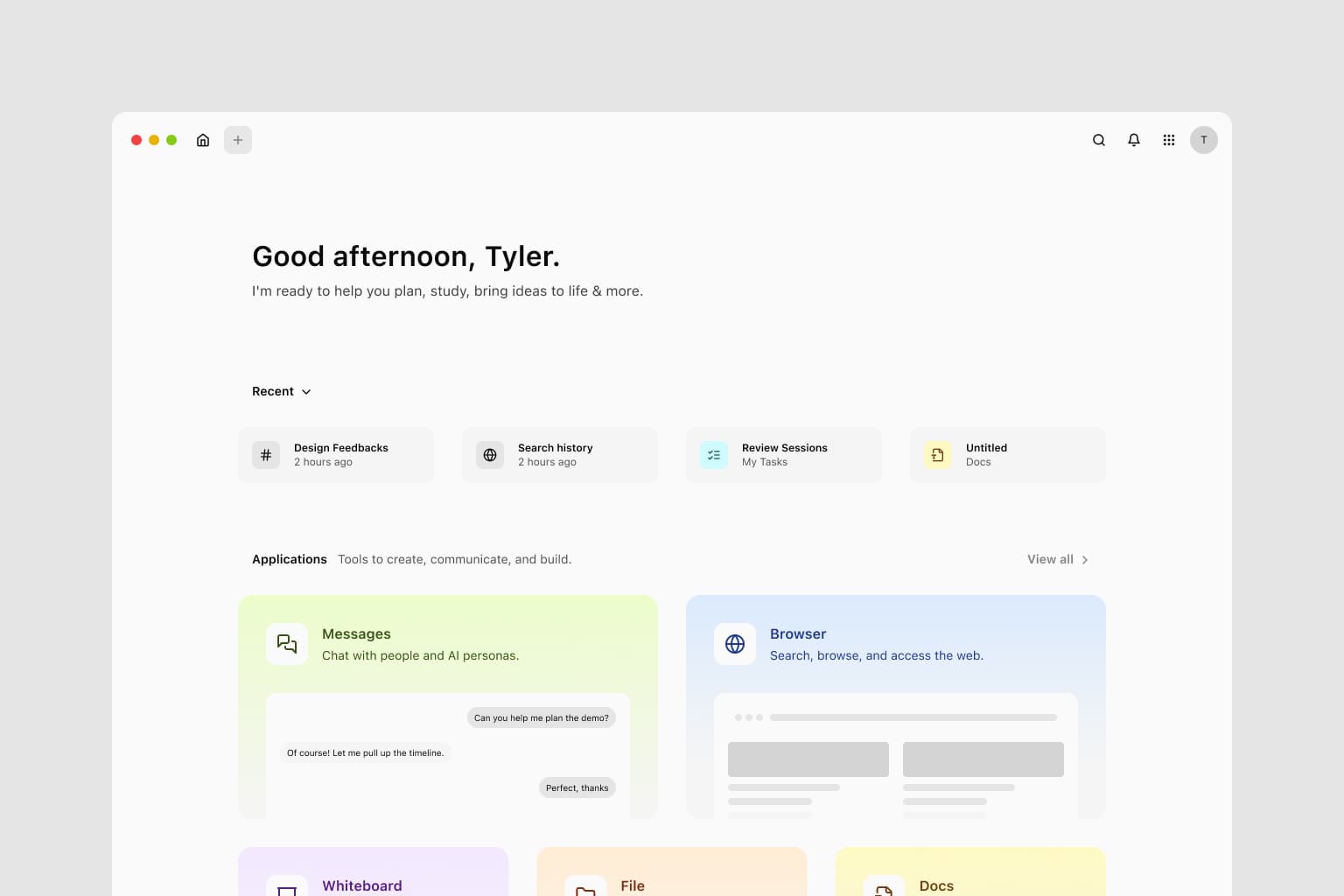The height and width of the screenshot is (896, 1344).
Task: Open Tyler's profile avatar
Action: 1204,140
